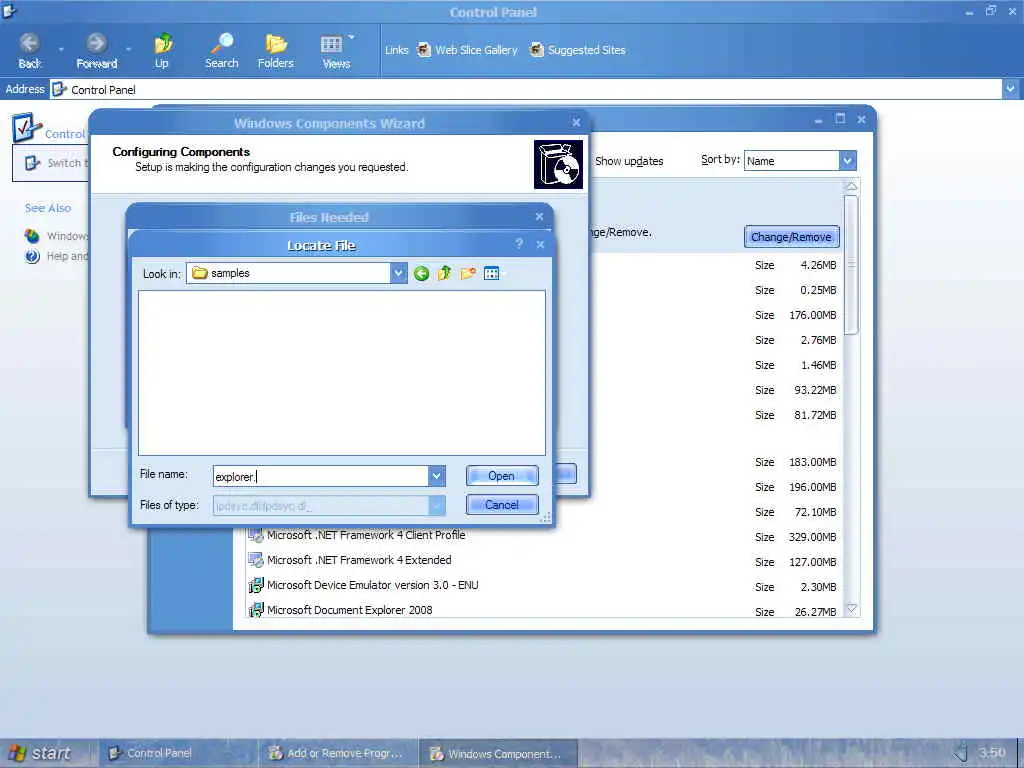This screenshot has width=1024, height=768.
Task: Select Microsoft .NET Framework 4 Extended
Action: click(359, 560)
